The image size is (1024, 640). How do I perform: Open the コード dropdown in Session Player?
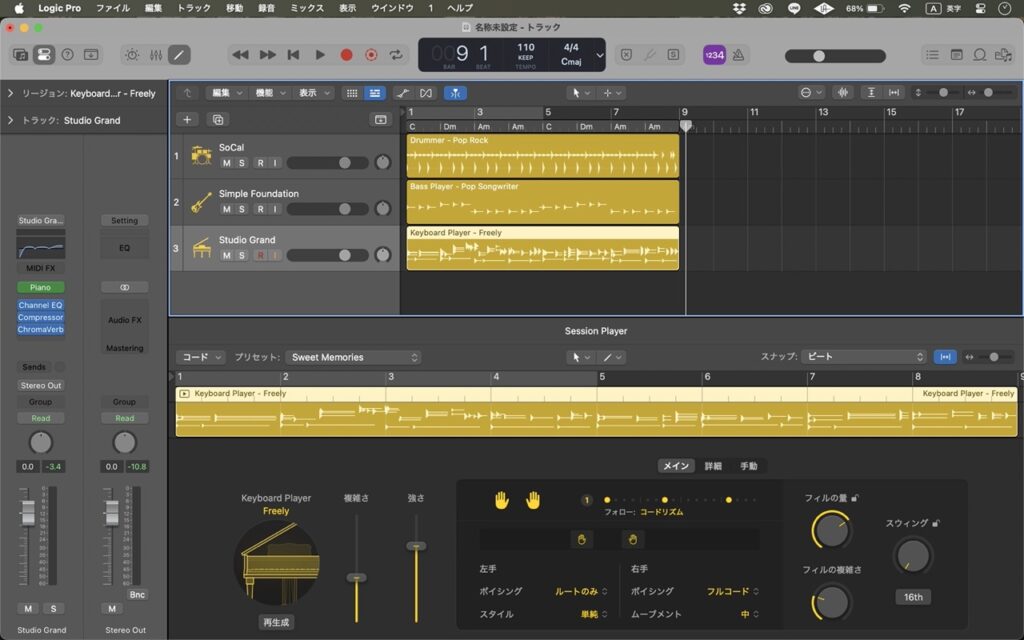(x=200, y=357)
